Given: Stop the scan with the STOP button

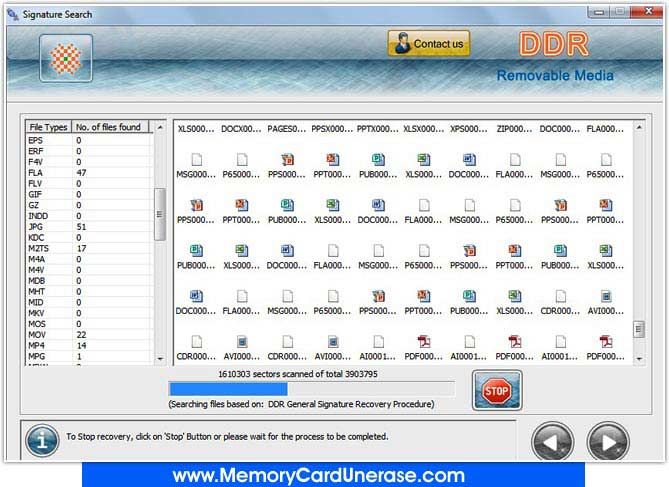Looking at the screenshot, I should tap(497, 391).
